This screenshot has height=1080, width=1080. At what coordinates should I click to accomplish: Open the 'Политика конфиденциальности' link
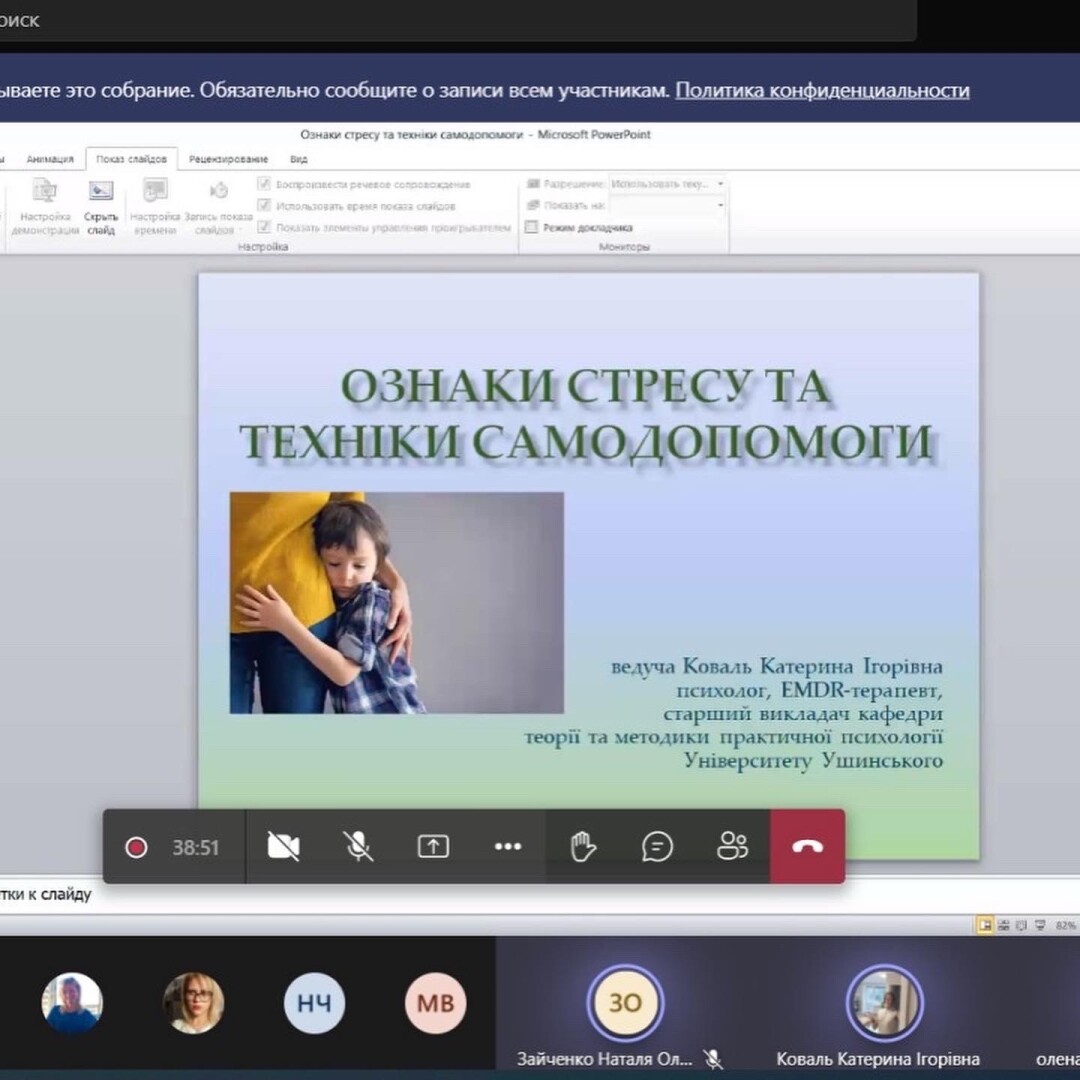click(x=822, y=90)
